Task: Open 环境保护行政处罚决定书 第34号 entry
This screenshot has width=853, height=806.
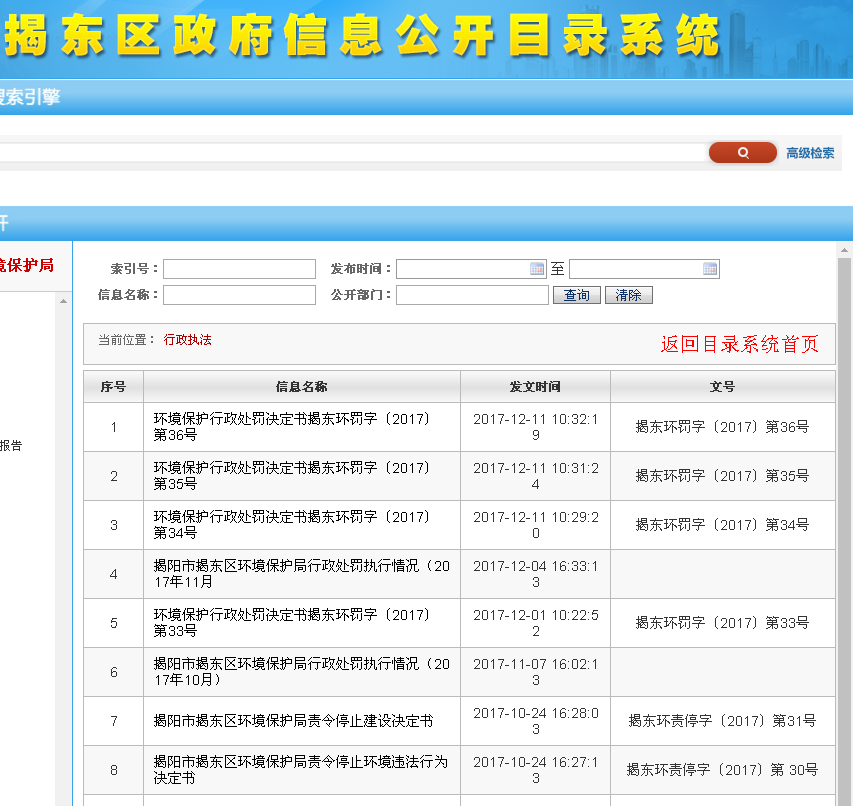Action: point(292,525)
